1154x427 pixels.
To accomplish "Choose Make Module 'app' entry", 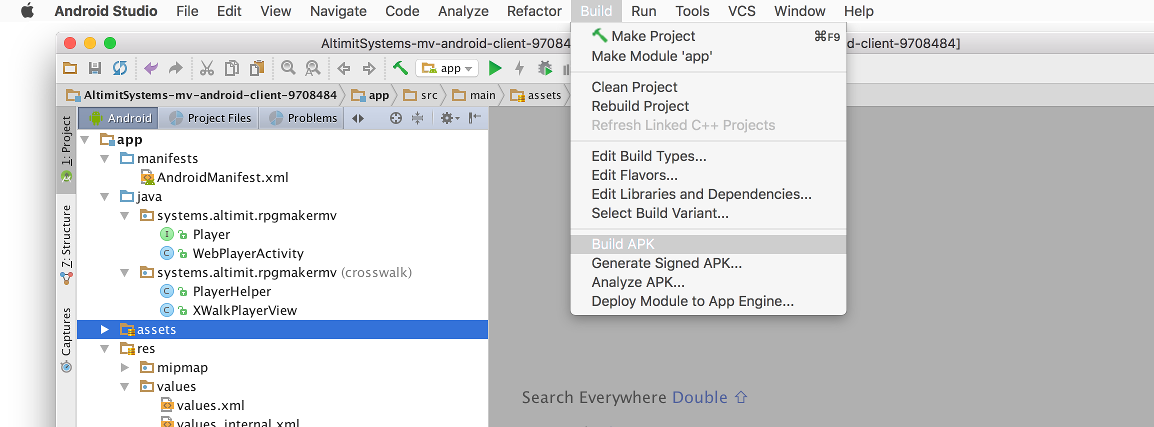I will 708,56.
